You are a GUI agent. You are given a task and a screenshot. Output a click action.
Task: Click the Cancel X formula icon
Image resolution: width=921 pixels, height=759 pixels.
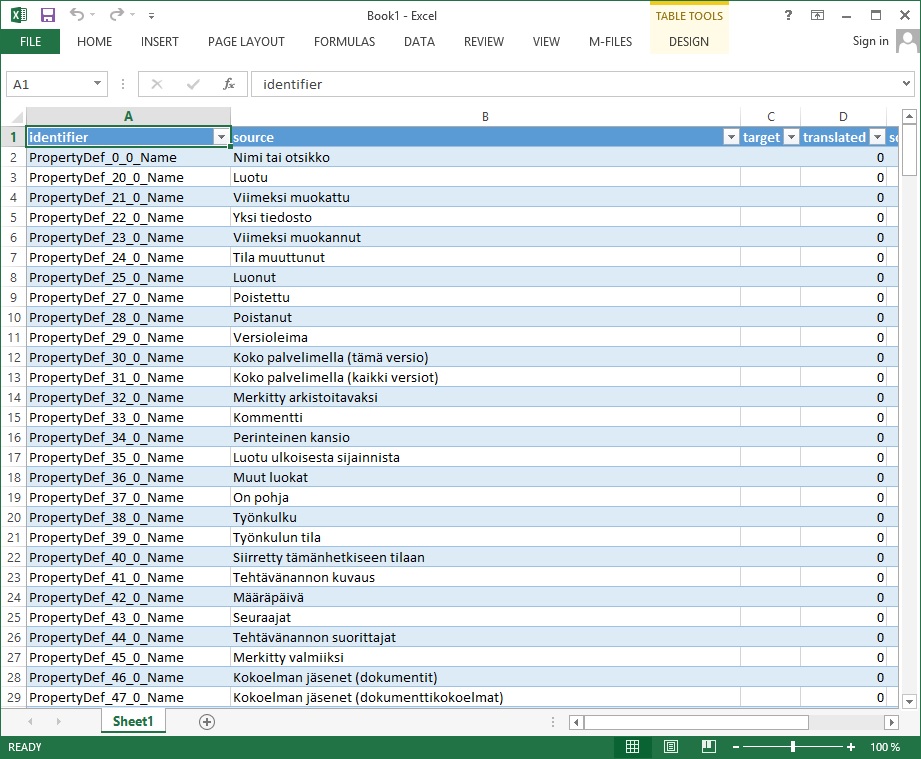point(157,84)
